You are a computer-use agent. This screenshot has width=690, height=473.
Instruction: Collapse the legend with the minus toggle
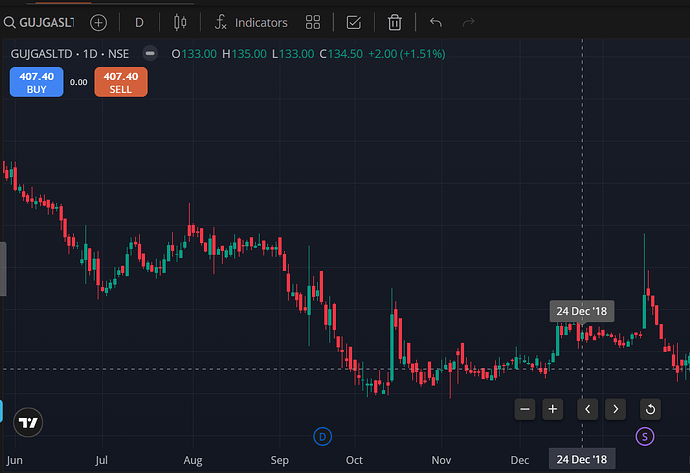(150, 53)
